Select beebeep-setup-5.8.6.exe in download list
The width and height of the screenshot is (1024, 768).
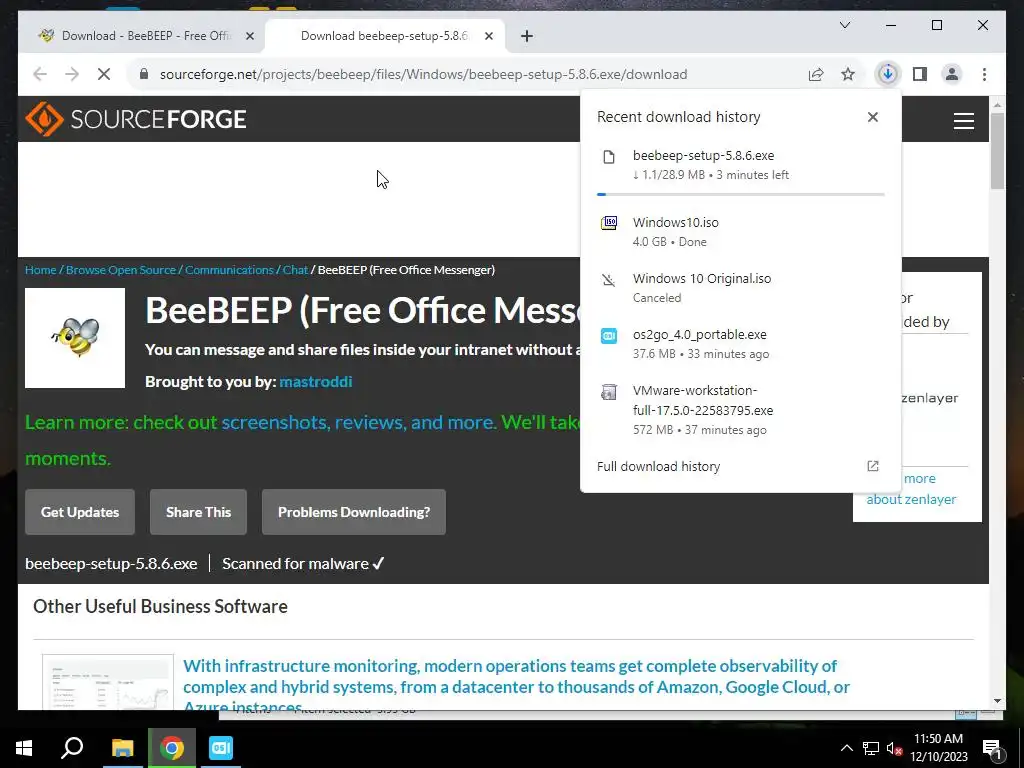(741, 165)
